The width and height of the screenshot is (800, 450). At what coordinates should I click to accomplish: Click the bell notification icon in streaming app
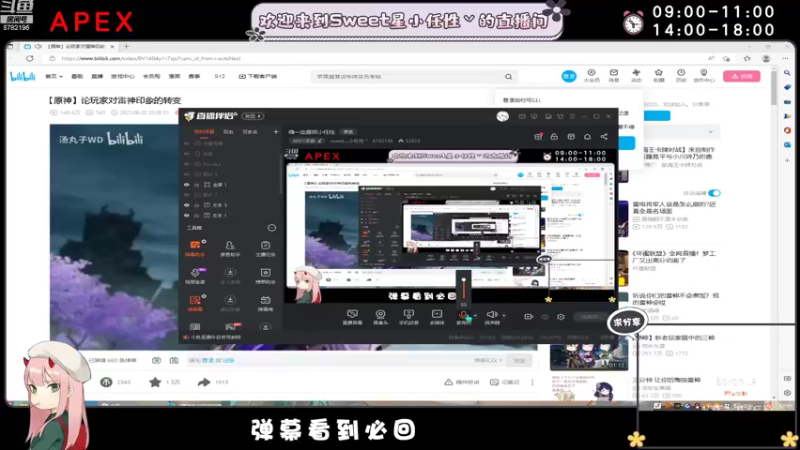587,137
